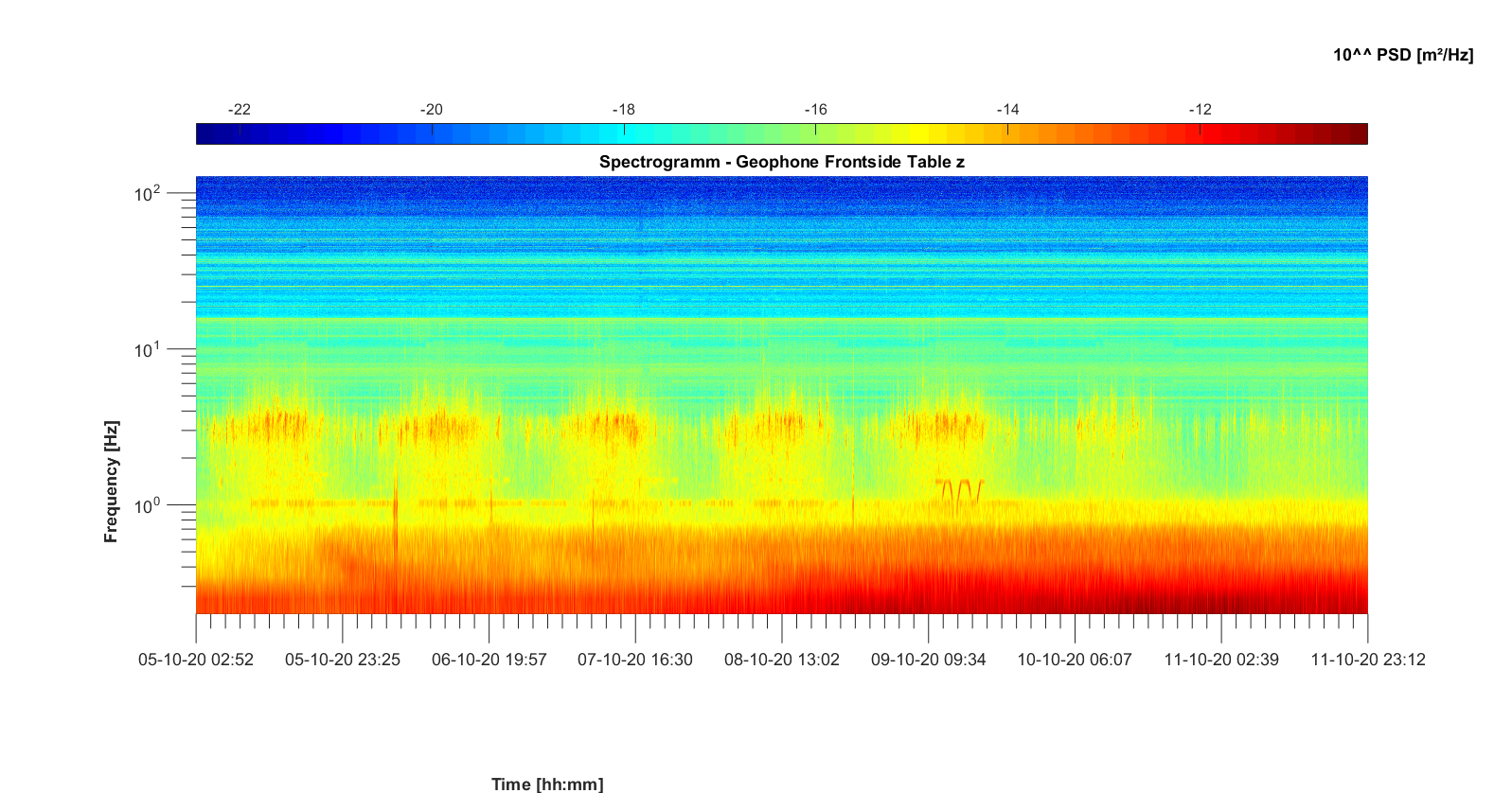Click the Frequency [Hz] axis label

112,482
